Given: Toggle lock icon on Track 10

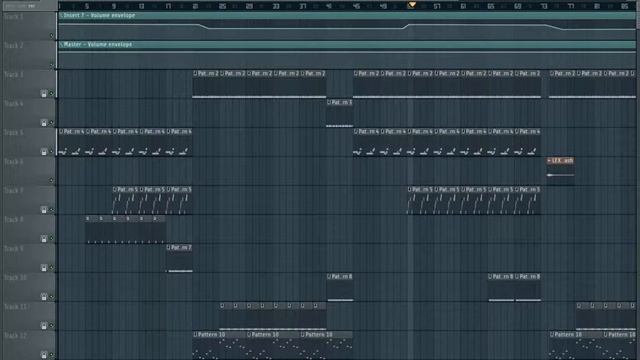Looking at the screenshot, I should pyautogui.click(x=44, y=297).
